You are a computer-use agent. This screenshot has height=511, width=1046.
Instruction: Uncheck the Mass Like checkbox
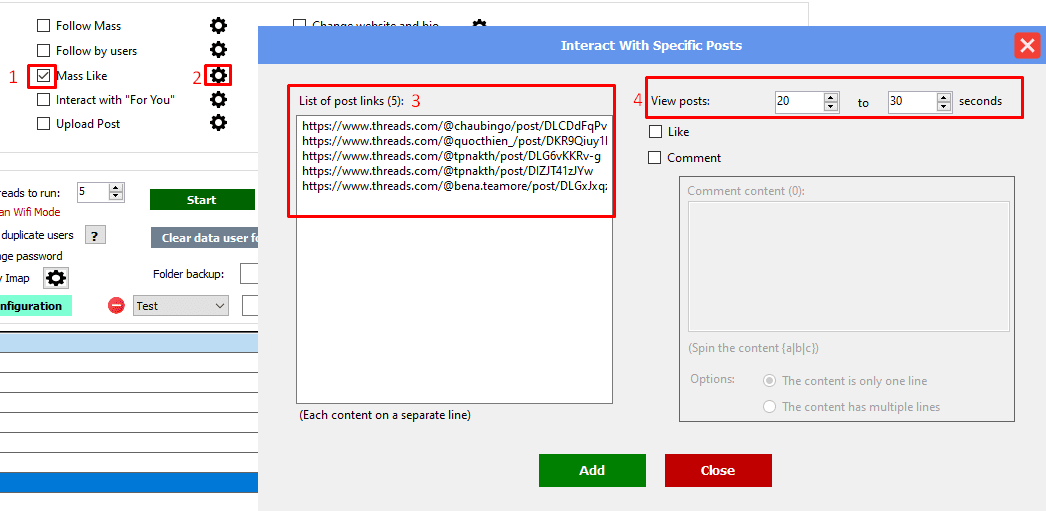pyautogui.click(x=43, y=75)
